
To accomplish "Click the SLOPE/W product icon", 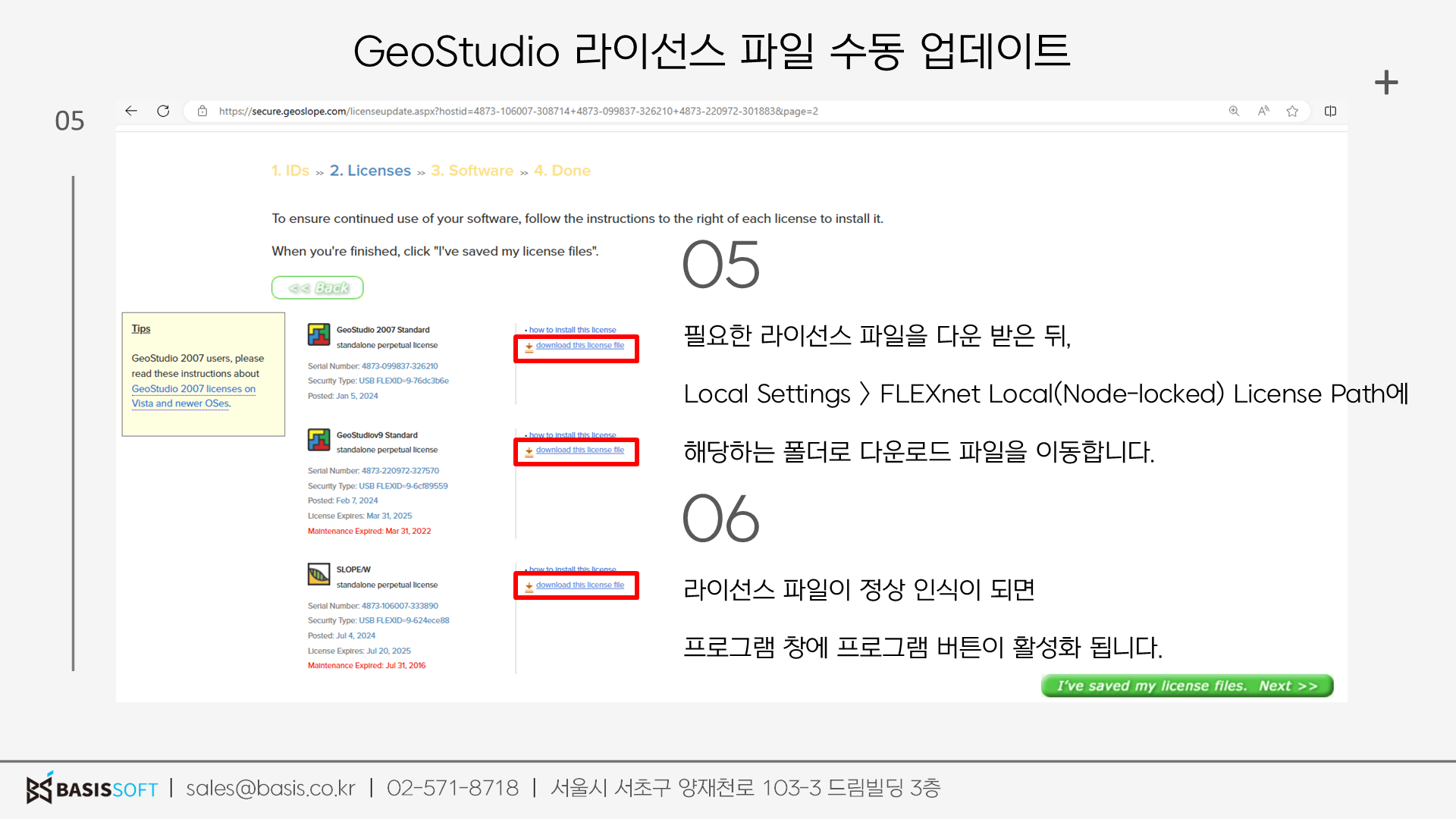I will (x=318, y=574).
